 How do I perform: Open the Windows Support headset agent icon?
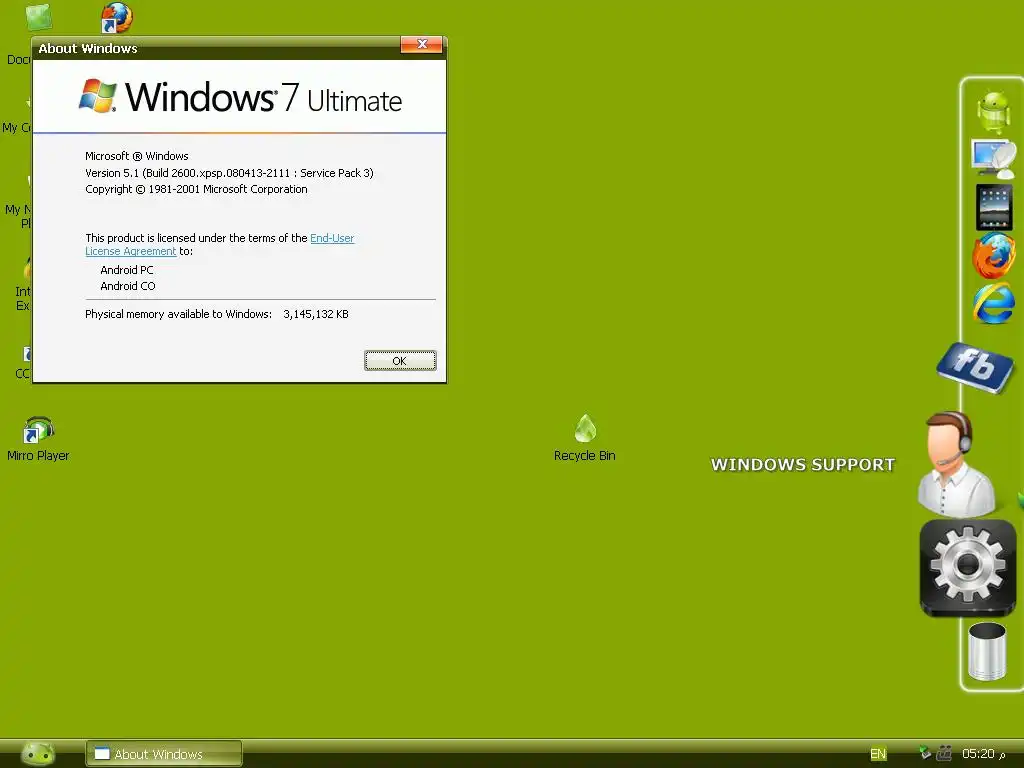(x=956, y=463)
